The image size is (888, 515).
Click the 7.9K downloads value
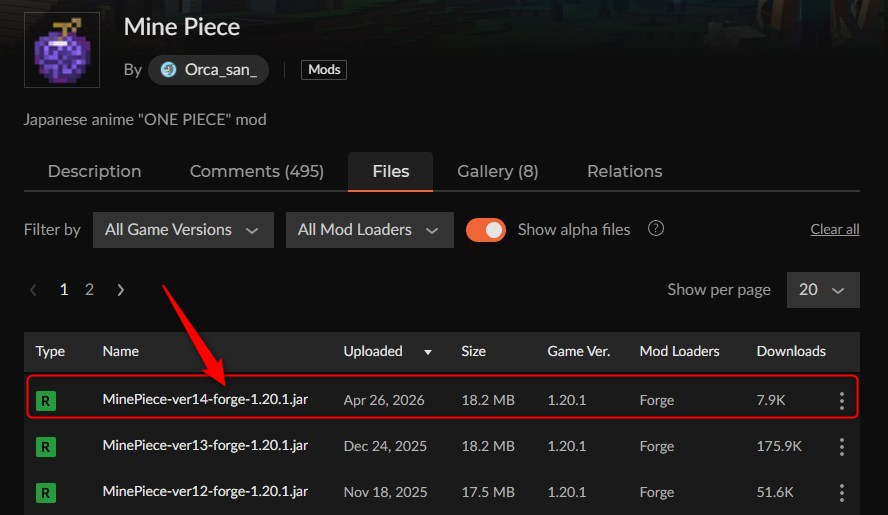pos(771,400)
